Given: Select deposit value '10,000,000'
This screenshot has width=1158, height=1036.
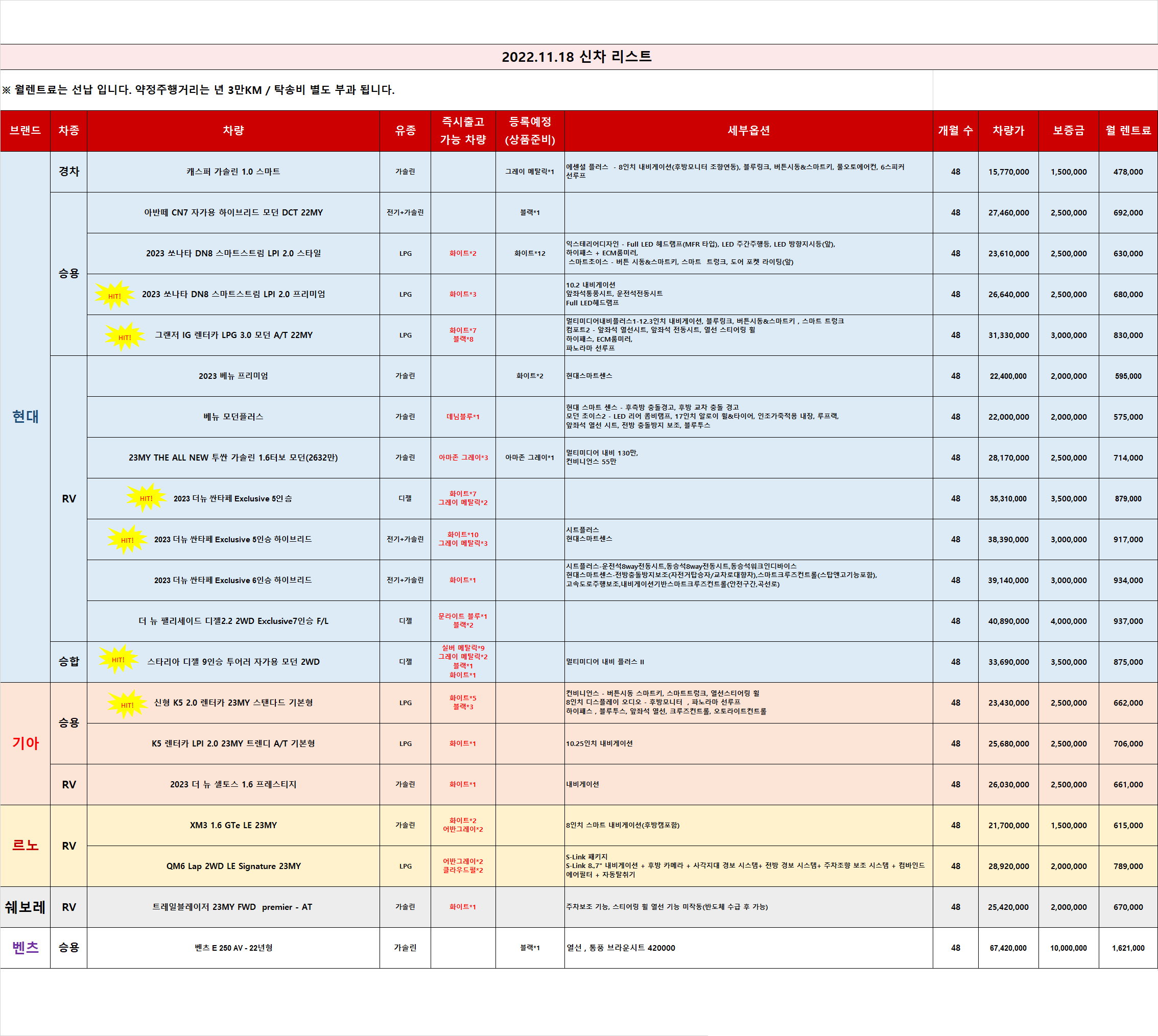Looking at the screenshot, I should pos(1069,948).
